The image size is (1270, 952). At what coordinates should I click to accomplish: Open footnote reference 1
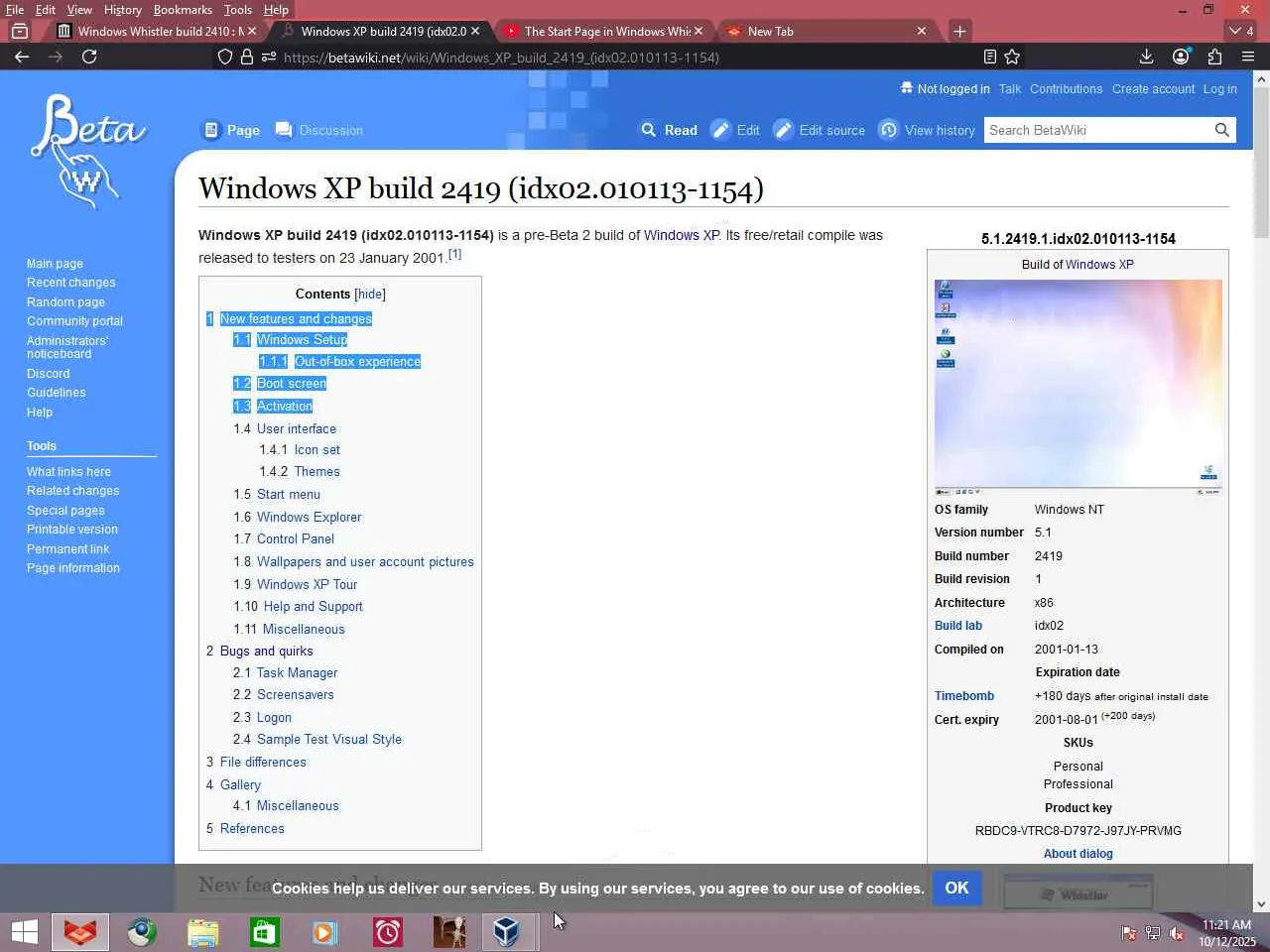pyautogui.click(x=455, y=255)
